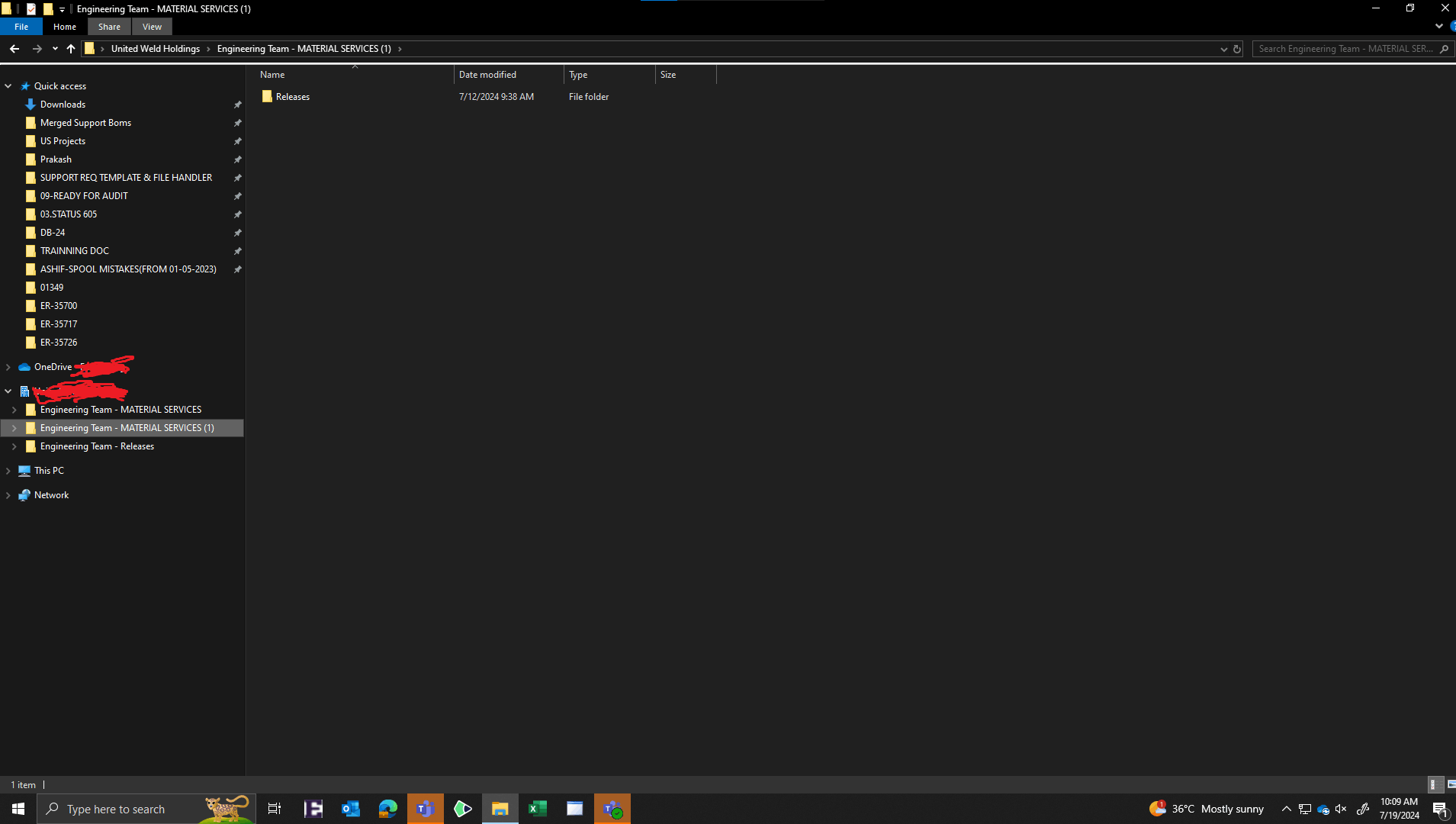The image size is (1456, 824).
Task: Go up one folder level
Action: pos(71,49)
